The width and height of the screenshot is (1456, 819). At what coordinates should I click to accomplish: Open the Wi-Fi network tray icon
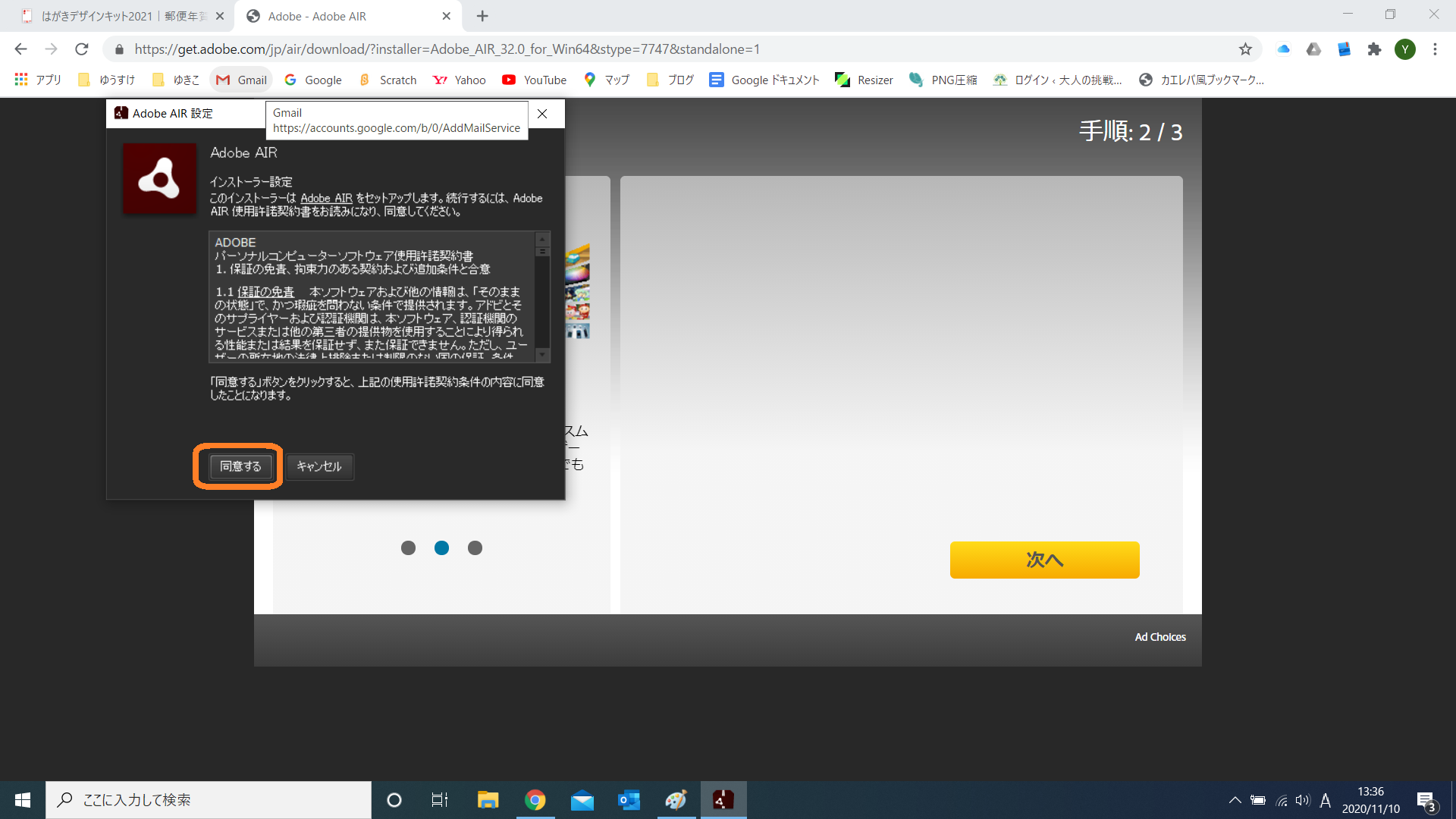point(1282,800)
